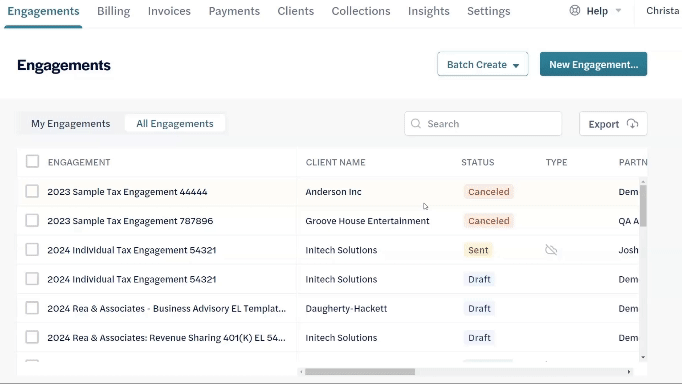Viewport: 682px width, 384px height.
Task: Click the Search input field
Action: point(483,124)
